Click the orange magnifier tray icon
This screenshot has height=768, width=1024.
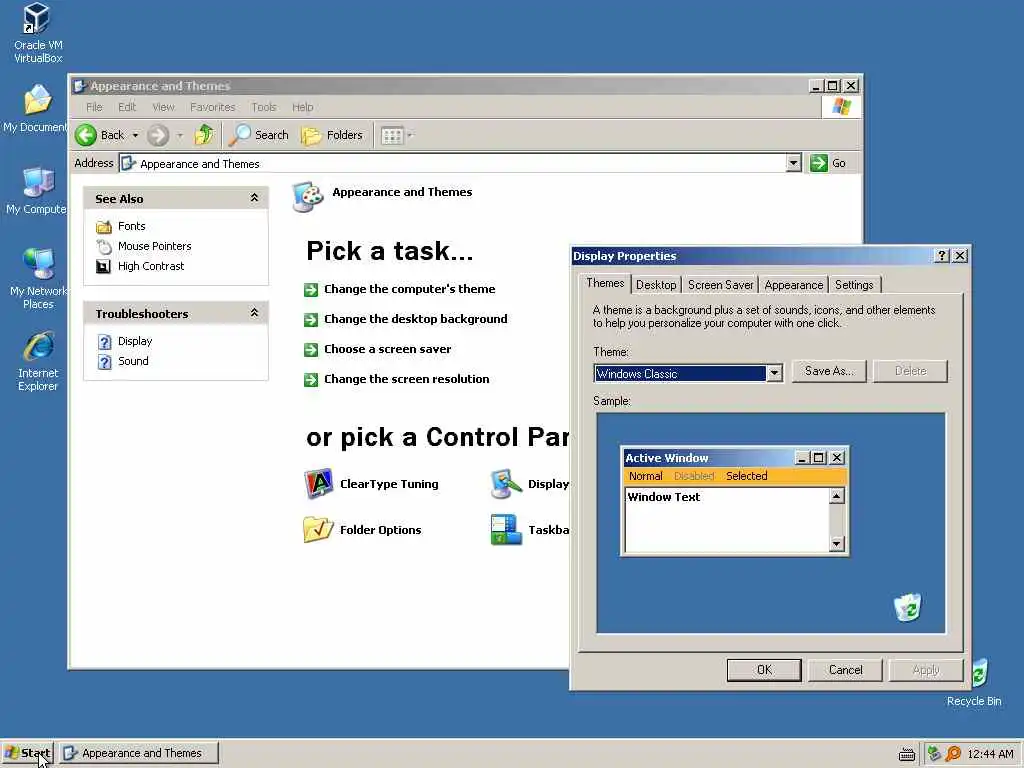(x=953, y=754)
